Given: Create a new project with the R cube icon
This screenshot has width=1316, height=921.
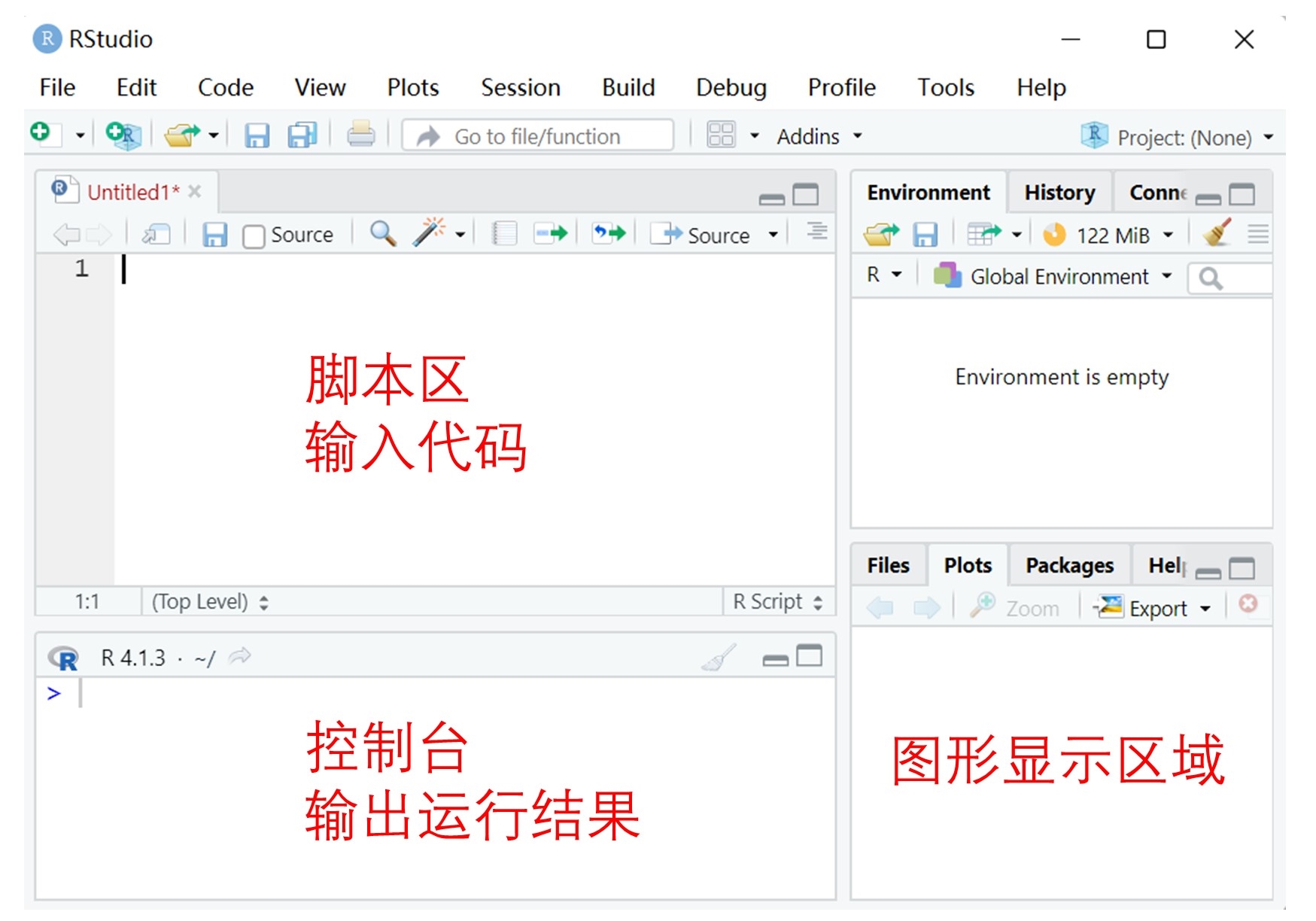Looking at the screenshot, I should click(124, 135).
